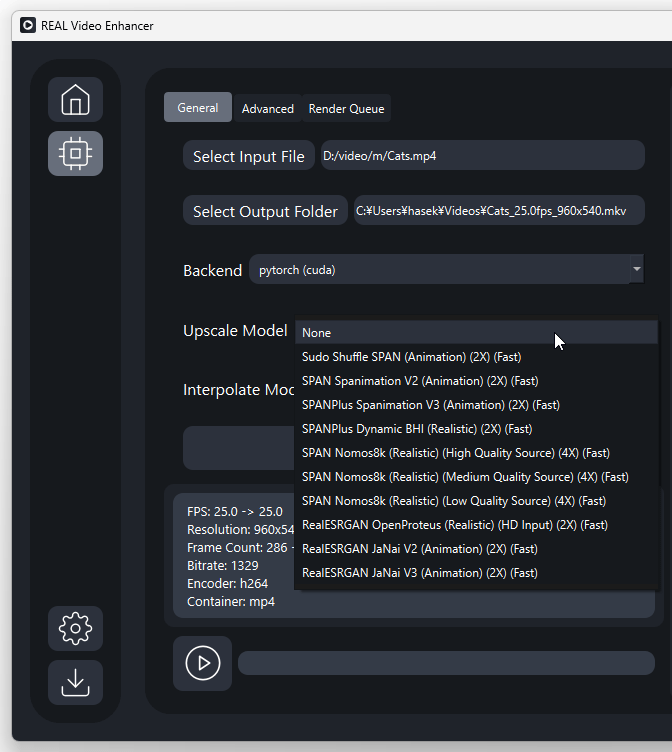672x752 pixels.
Task: Open the Processing chip page in sidebar
Action: point(75,153)
